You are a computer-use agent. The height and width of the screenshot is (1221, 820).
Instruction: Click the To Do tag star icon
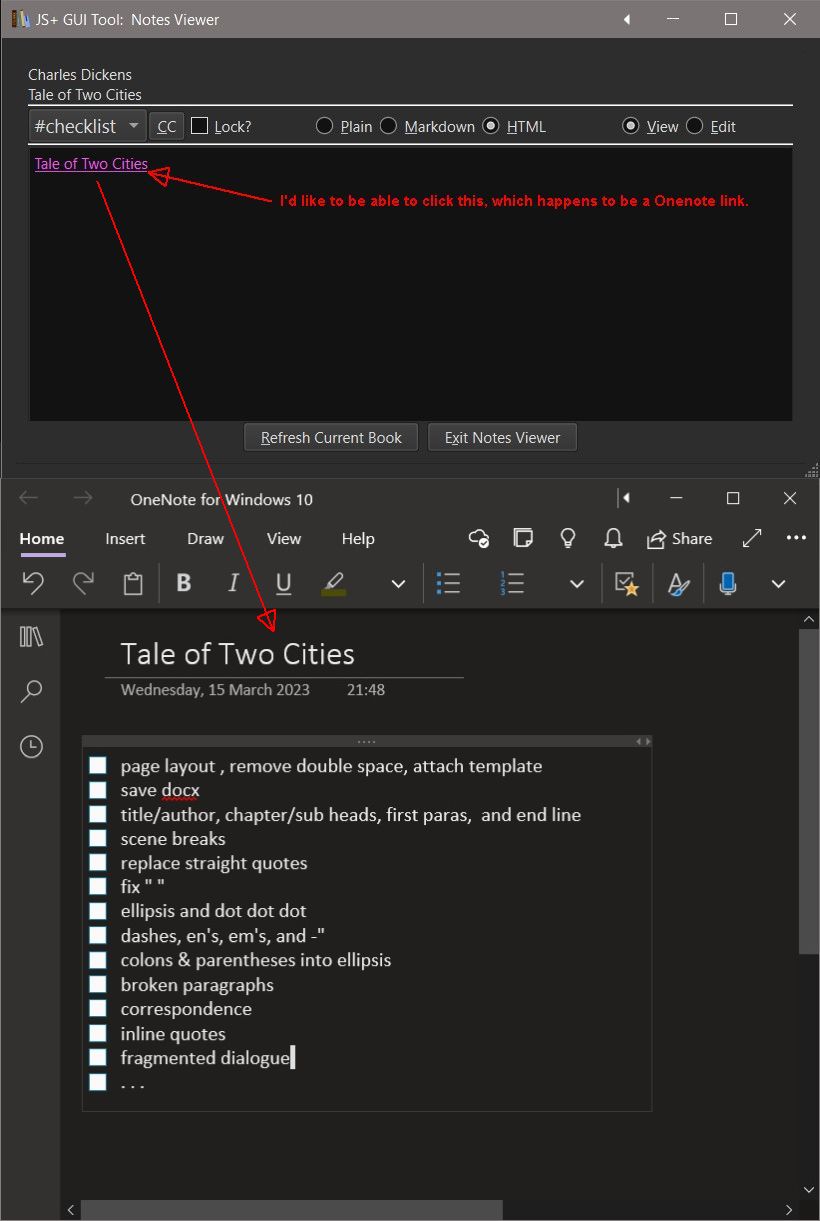627,584
